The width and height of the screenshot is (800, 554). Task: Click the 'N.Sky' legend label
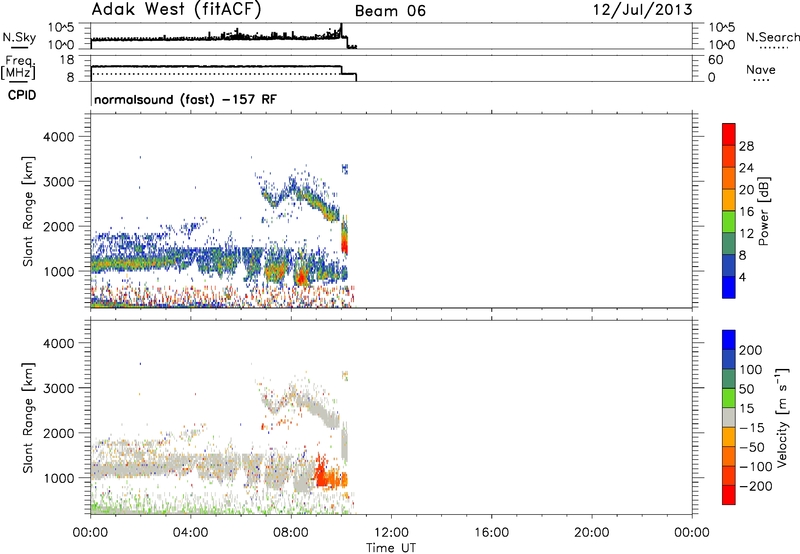point(19,37)
